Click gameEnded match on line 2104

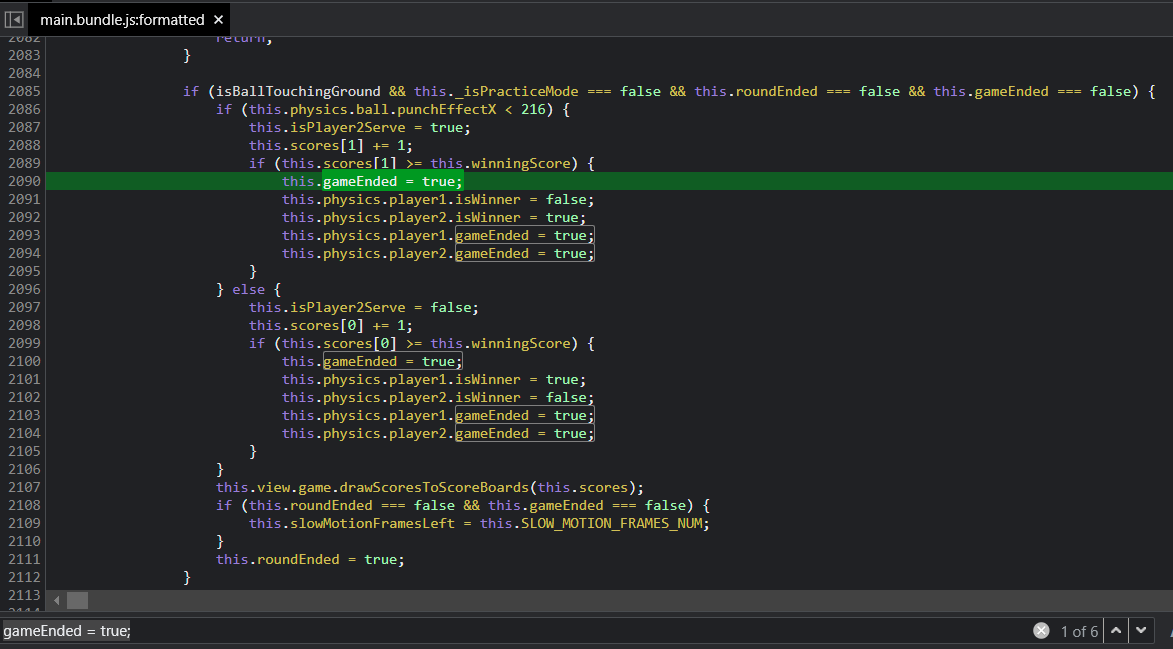[x=524, y=433]
